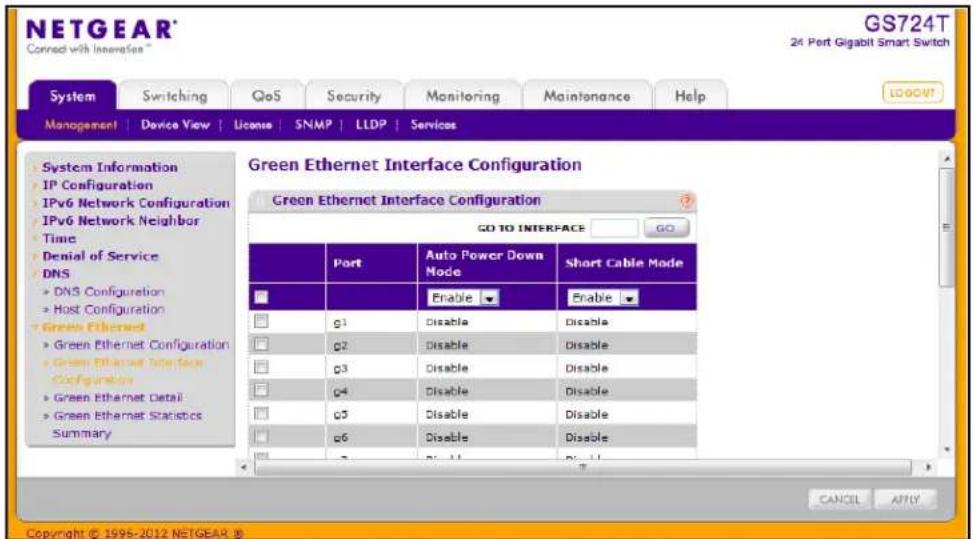The image size is (973, 539).
Task: Open Green Ethernet Detail in sidebar
Action: click(x=118, y=398)
